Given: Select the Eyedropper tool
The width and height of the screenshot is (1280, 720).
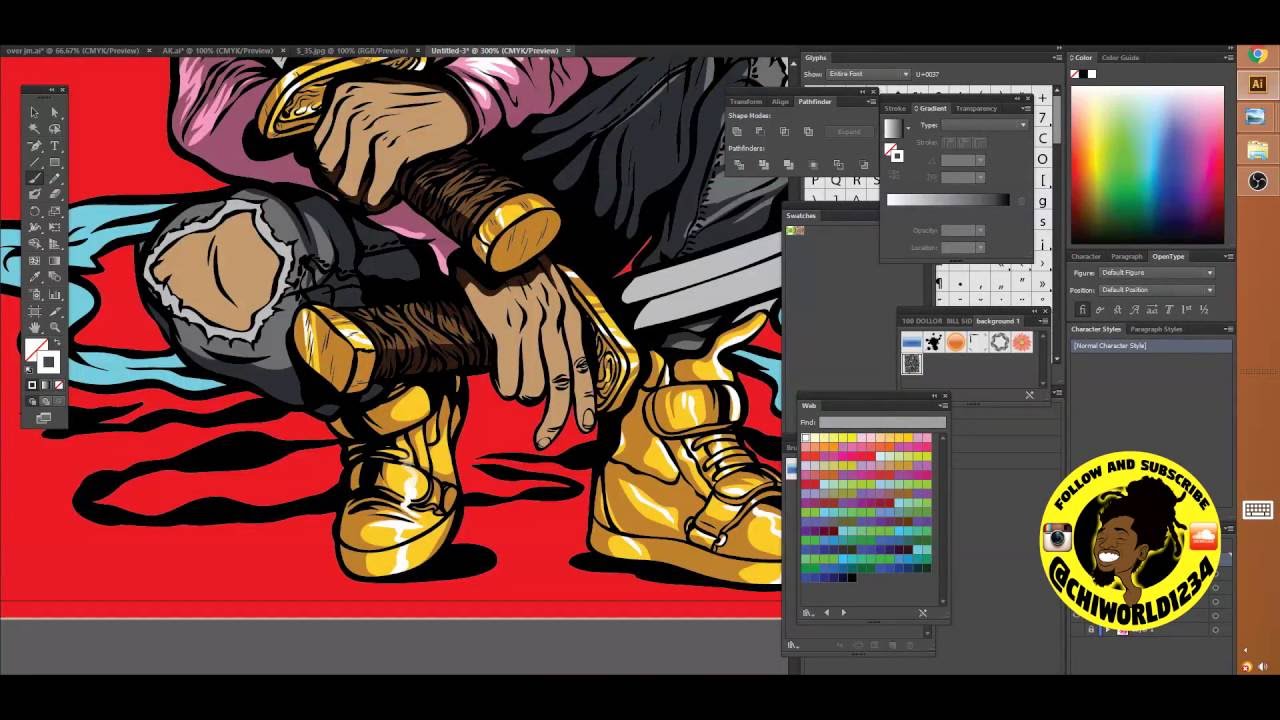Looking at the screenshot, I should click(34, 277).
